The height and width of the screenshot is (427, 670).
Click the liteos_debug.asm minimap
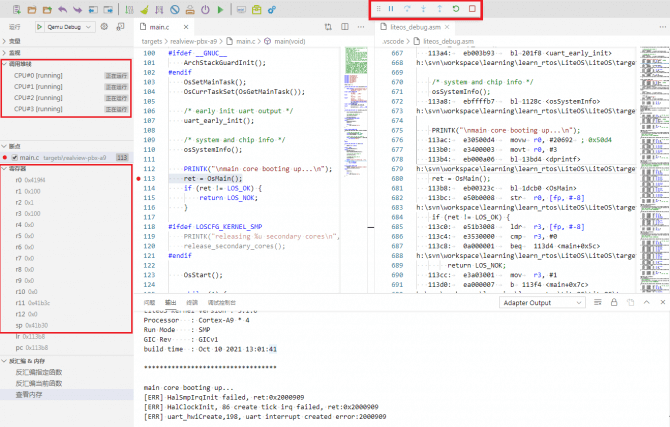(654, 169)
